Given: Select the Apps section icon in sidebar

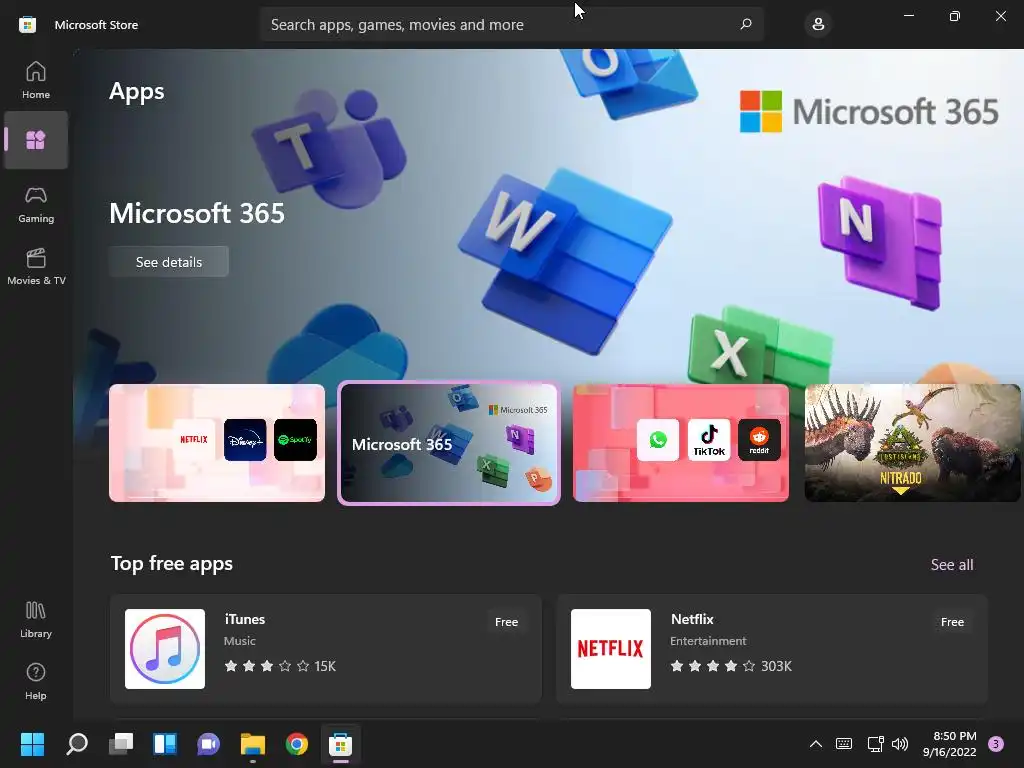Looking at the screenshot, I should pos(36,140).
